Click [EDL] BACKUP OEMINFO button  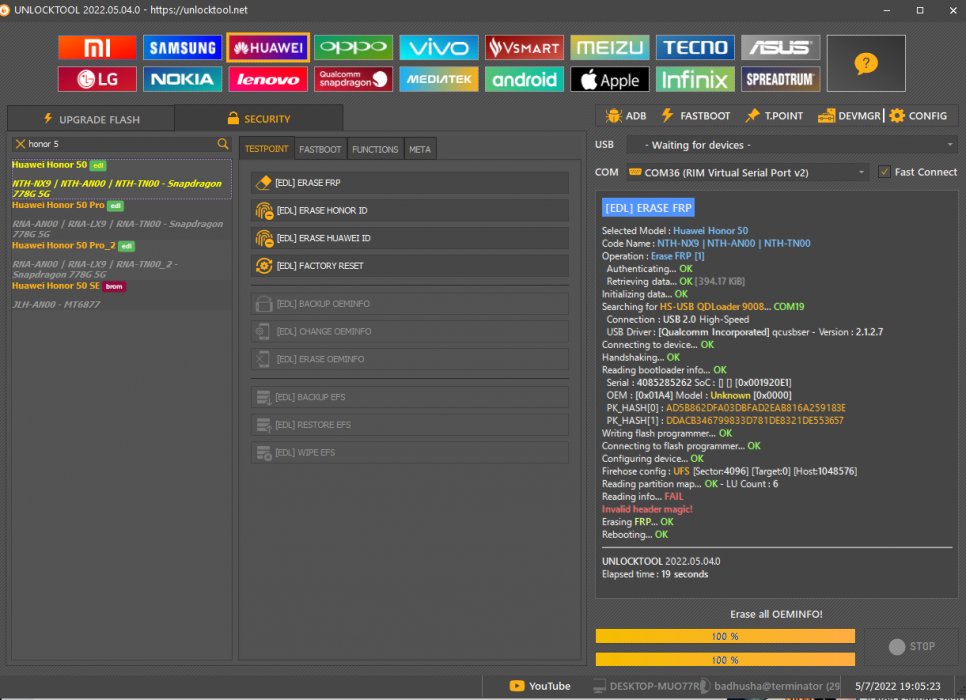[x=410, y=304]
